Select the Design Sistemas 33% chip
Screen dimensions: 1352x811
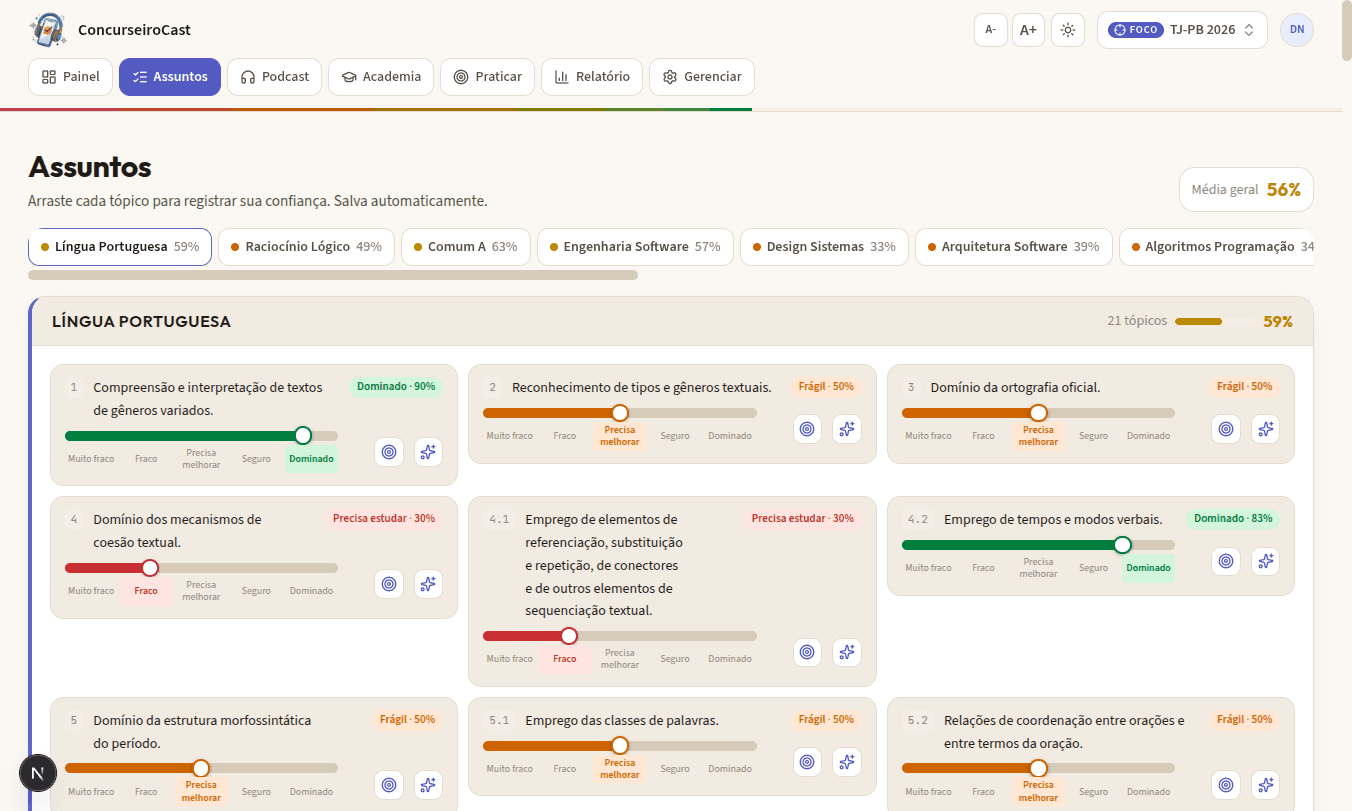point(824,247)
